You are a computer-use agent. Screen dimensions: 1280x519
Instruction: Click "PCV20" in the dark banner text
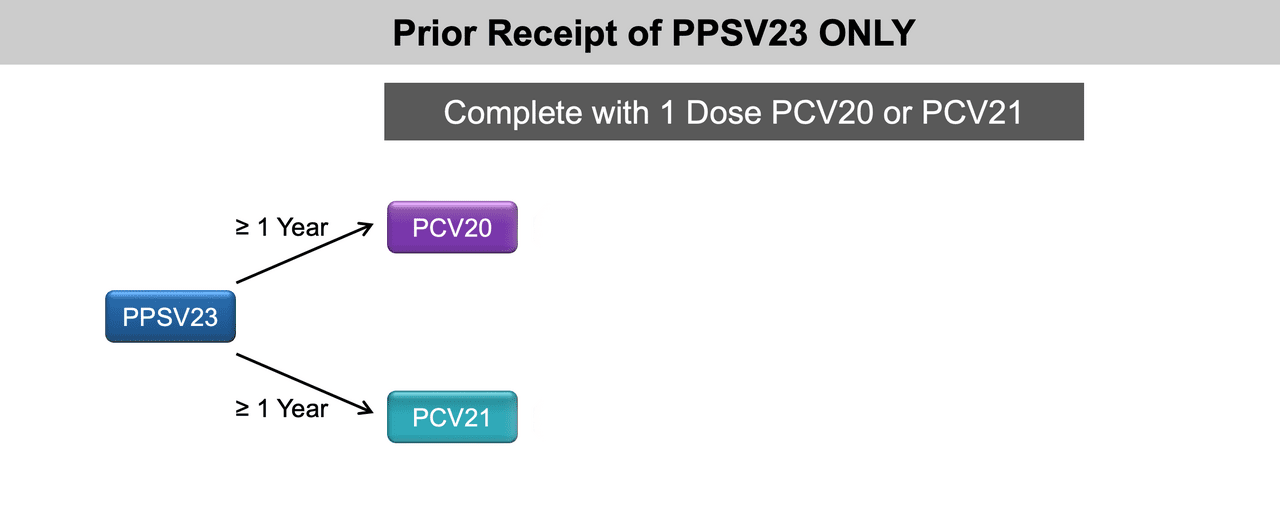coord(817,112)
